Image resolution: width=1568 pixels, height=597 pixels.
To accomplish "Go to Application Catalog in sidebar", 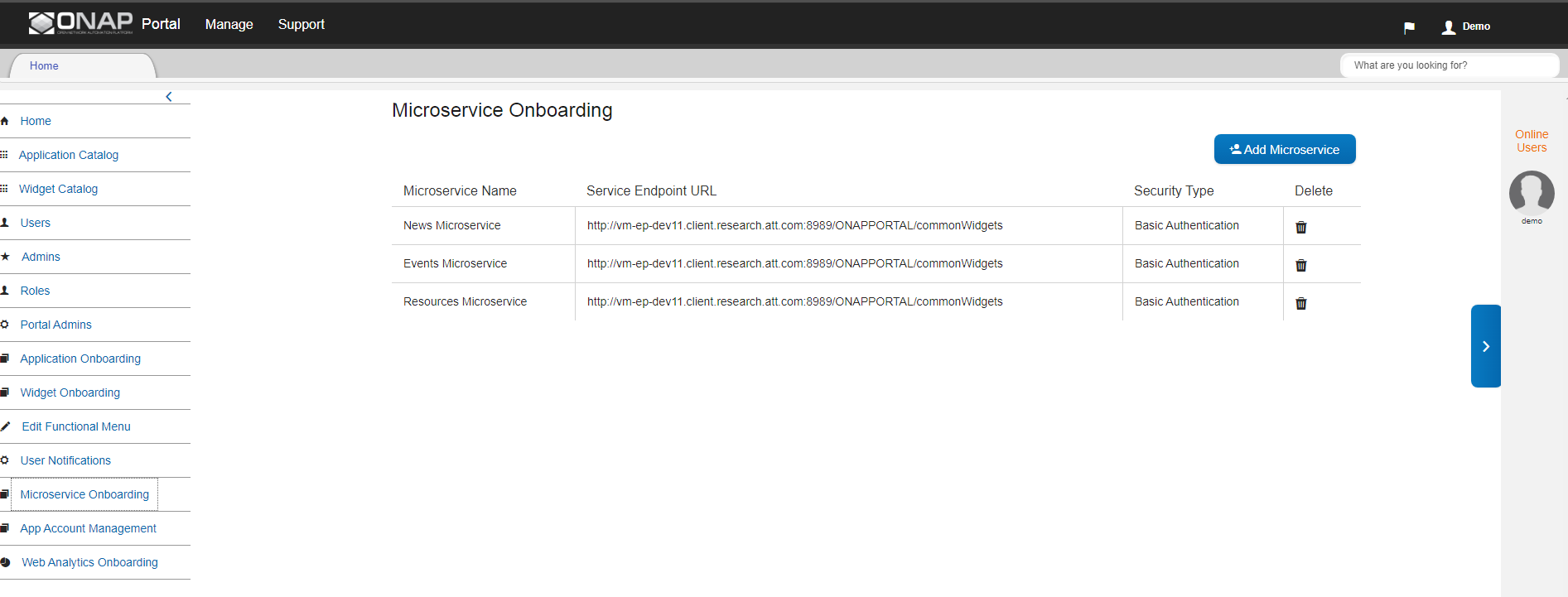I will pyautogui.click(x=69, y=155).
